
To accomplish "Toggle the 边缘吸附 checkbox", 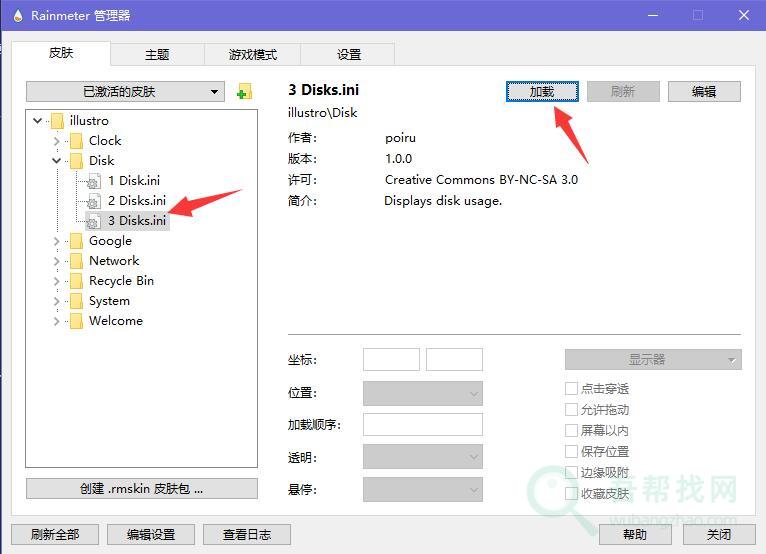I will coord(571,473).
